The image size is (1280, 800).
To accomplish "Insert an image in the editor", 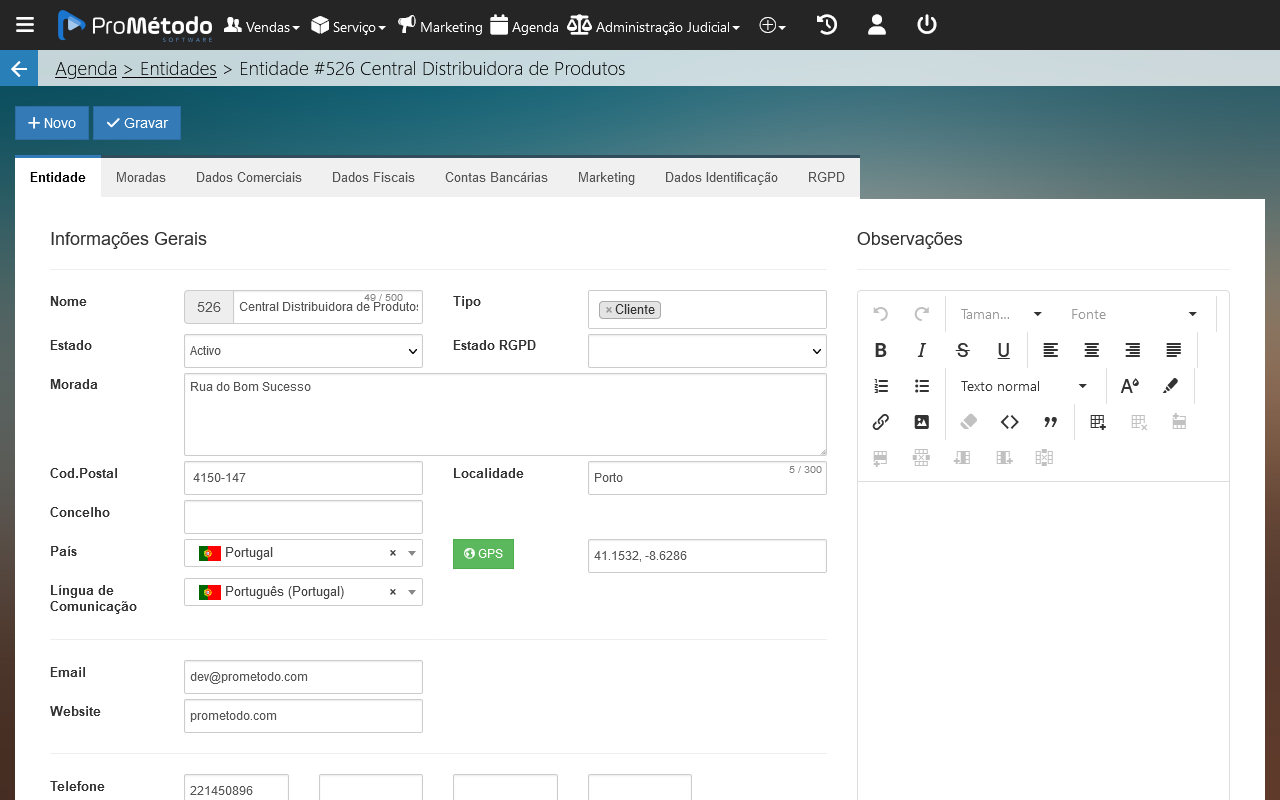I will tap(922, 422).
